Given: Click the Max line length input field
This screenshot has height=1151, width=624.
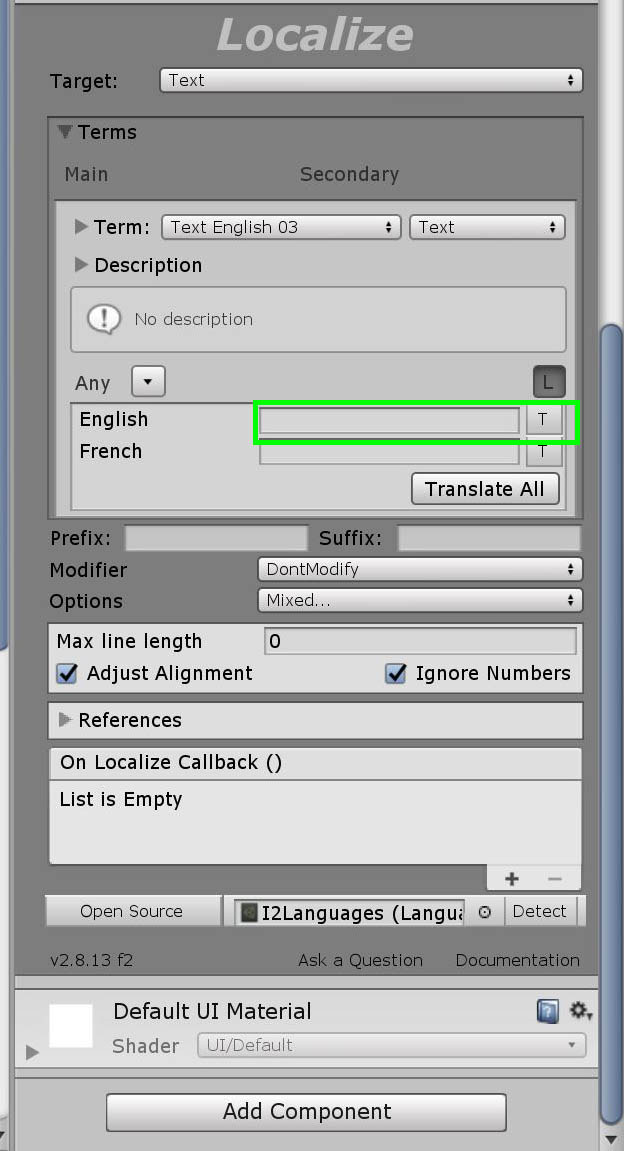Looking at the screenshot, I should coord(420,642).
